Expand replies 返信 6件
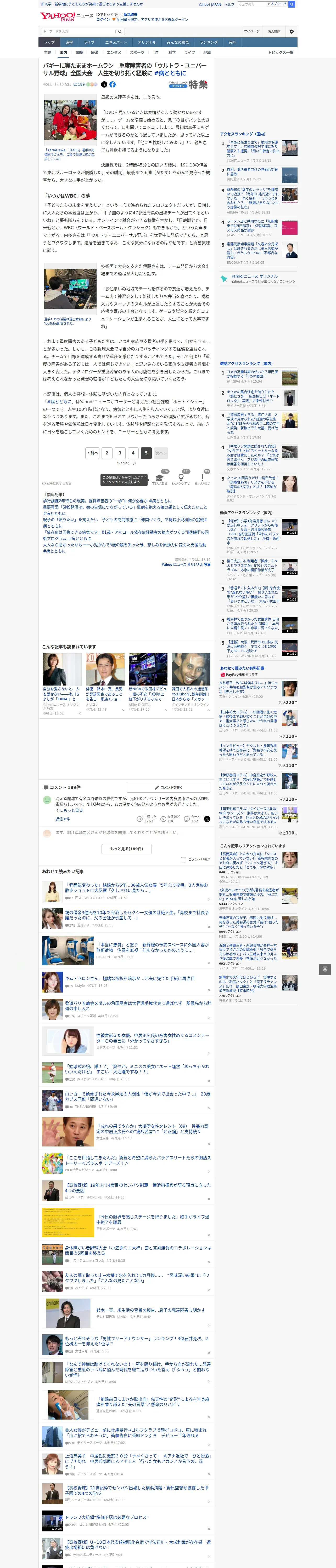This screenshot has height=1568, width=336. pyautogui.click(x=62, y=819)
